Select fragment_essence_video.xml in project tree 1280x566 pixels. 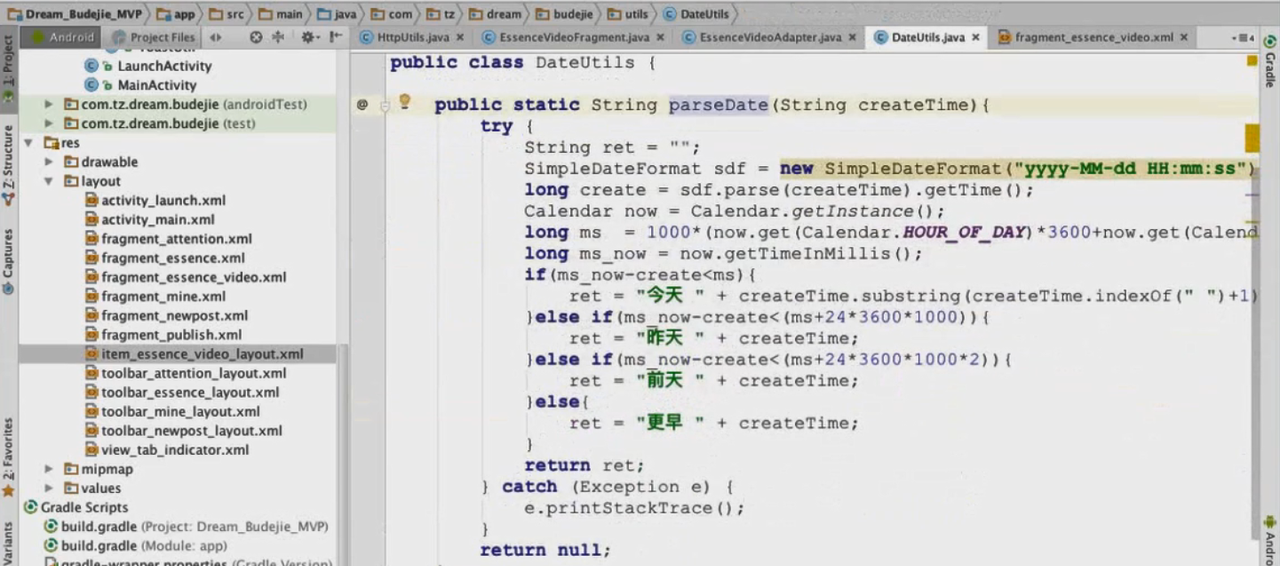[x=185, y=277]
